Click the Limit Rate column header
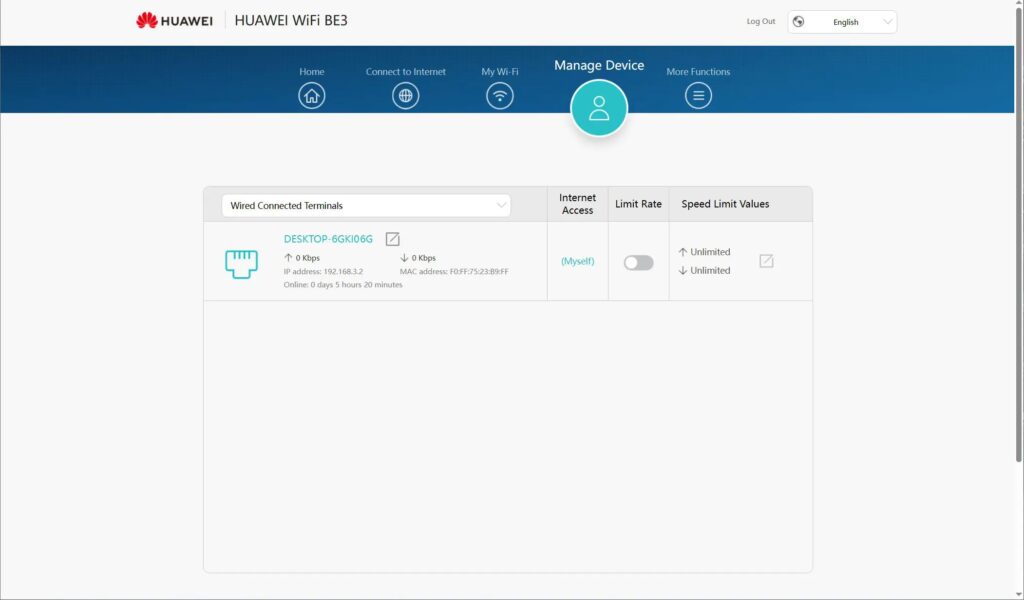 (x=638, y=204)
